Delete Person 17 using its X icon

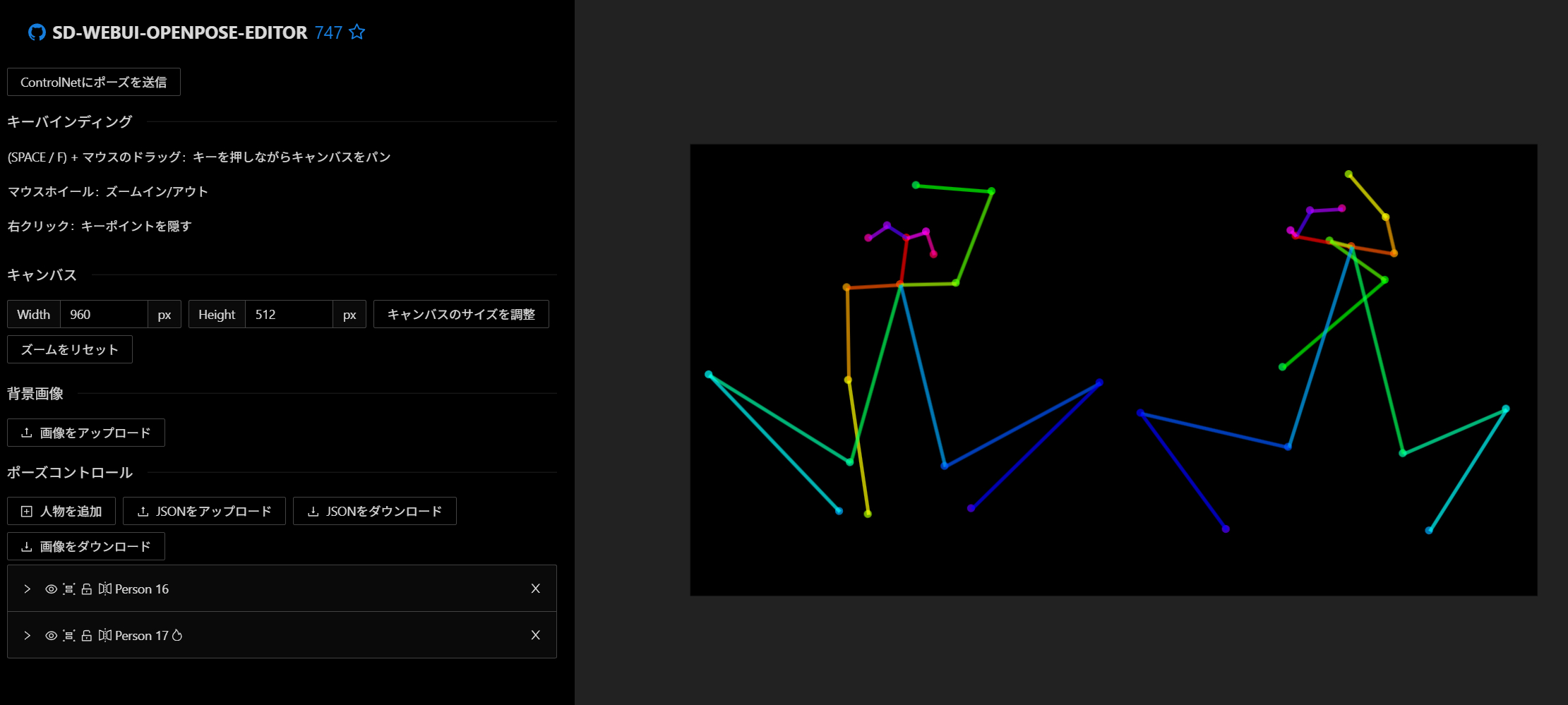click(535, 635)
